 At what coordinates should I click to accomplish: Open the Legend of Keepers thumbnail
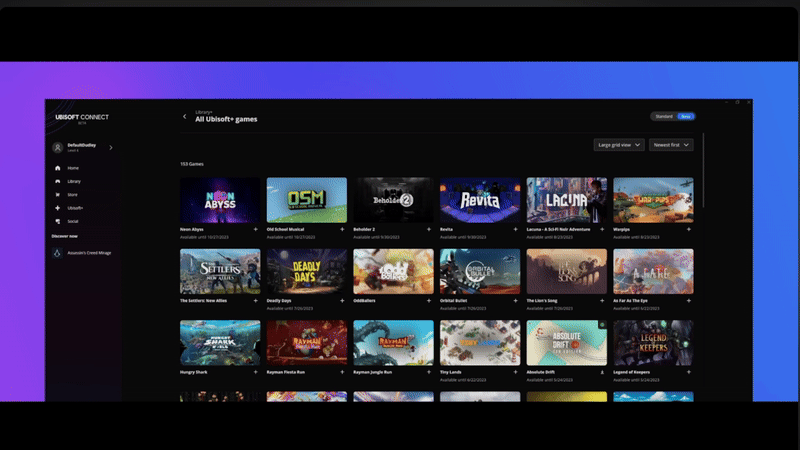pos(654,343)
